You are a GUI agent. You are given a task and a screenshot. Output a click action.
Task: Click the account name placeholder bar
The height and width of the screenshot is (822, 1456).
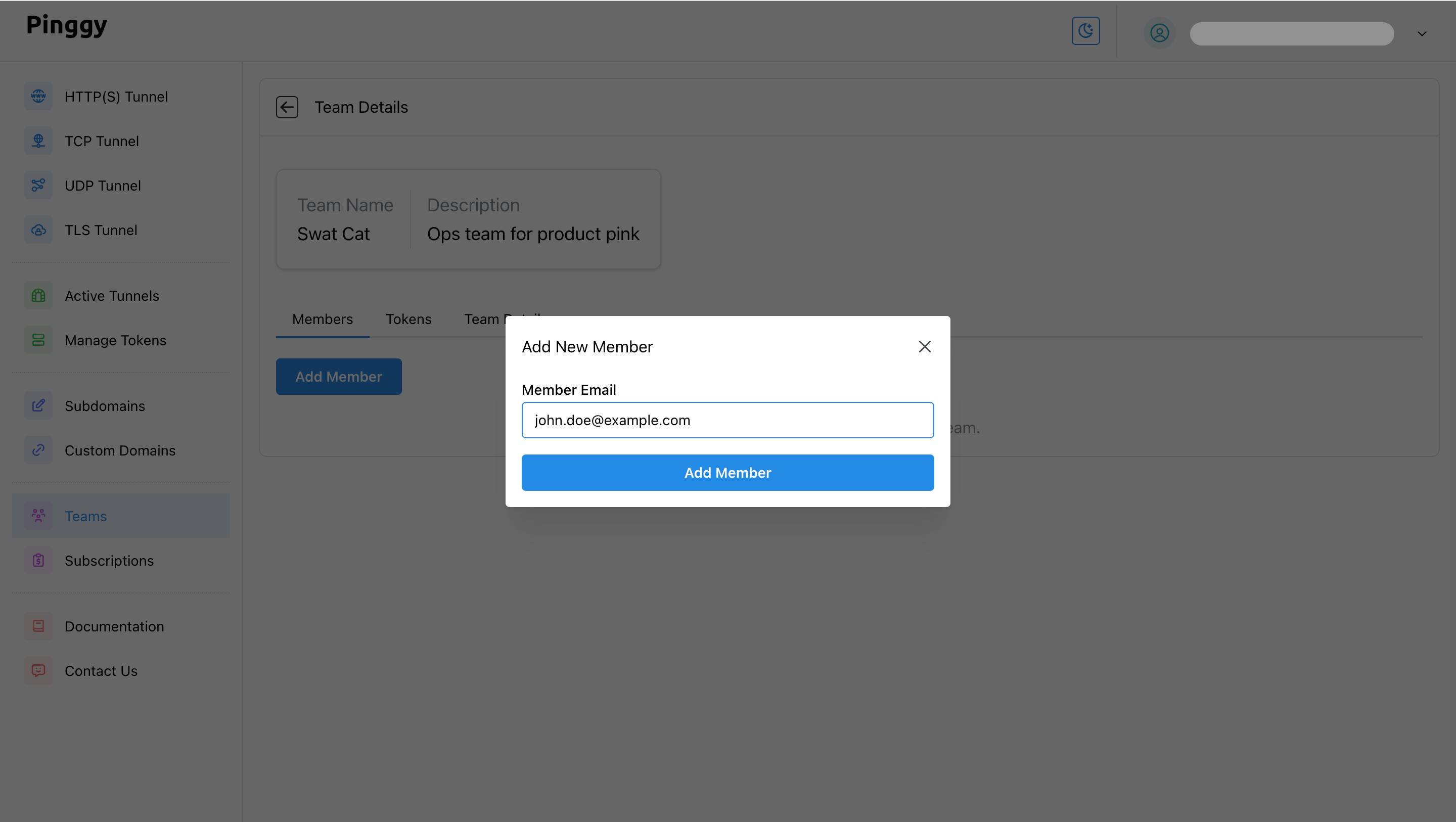(1292, 34)
